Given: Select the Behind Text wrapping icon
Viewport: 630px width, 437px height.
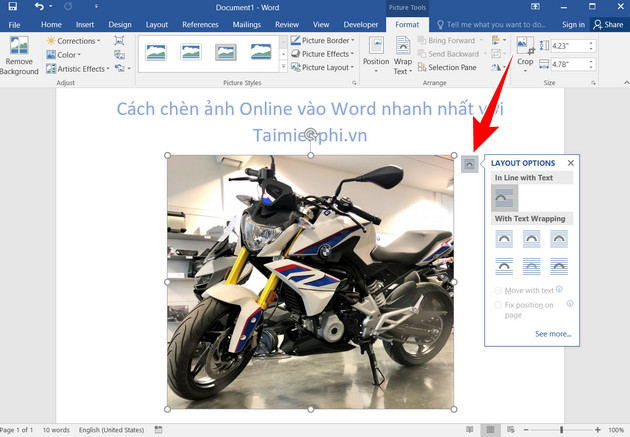Looking at the screenshot, I should 532,266.
